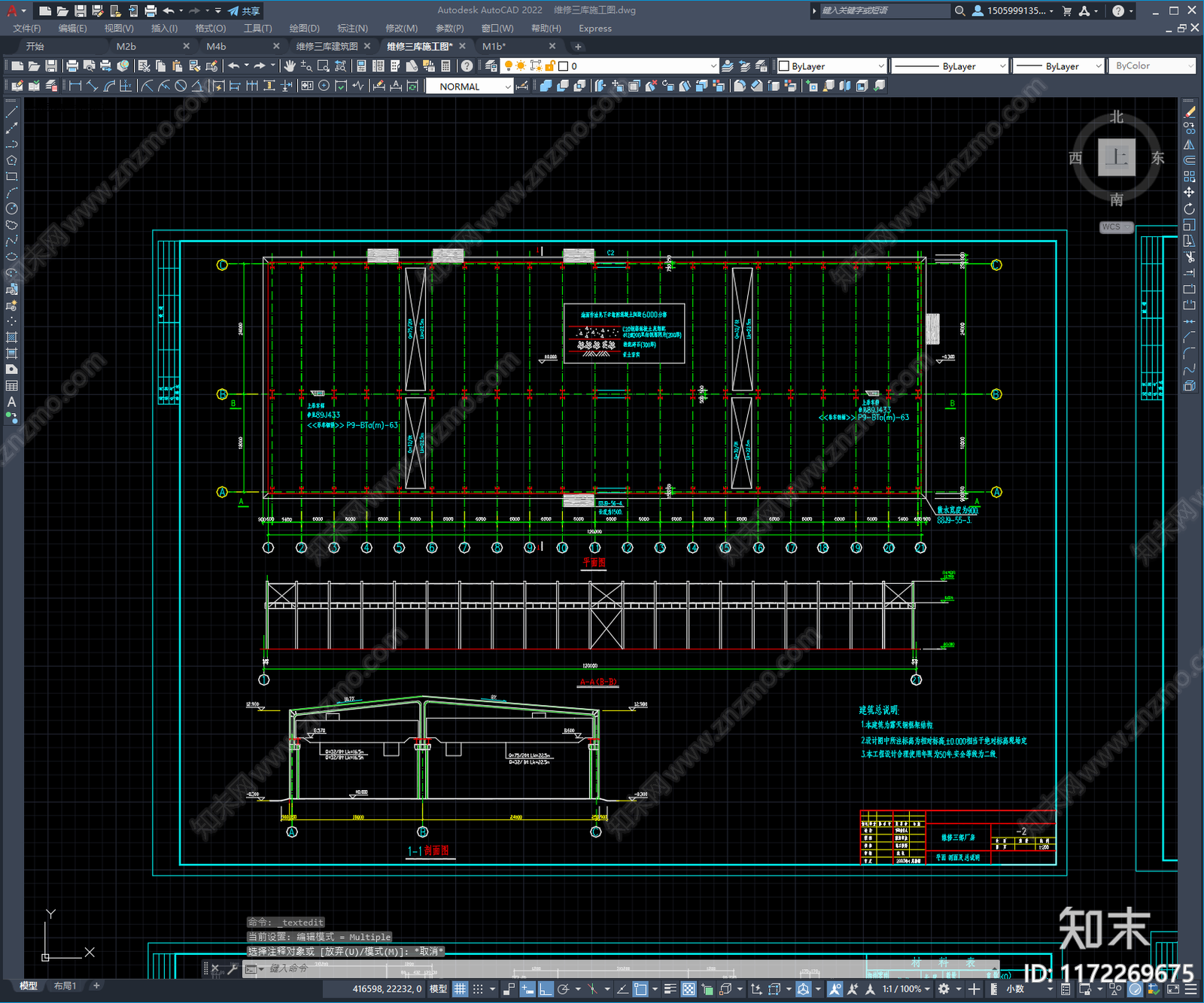
Task: Click the Plot Preview icon
Action: pos(90,66)
